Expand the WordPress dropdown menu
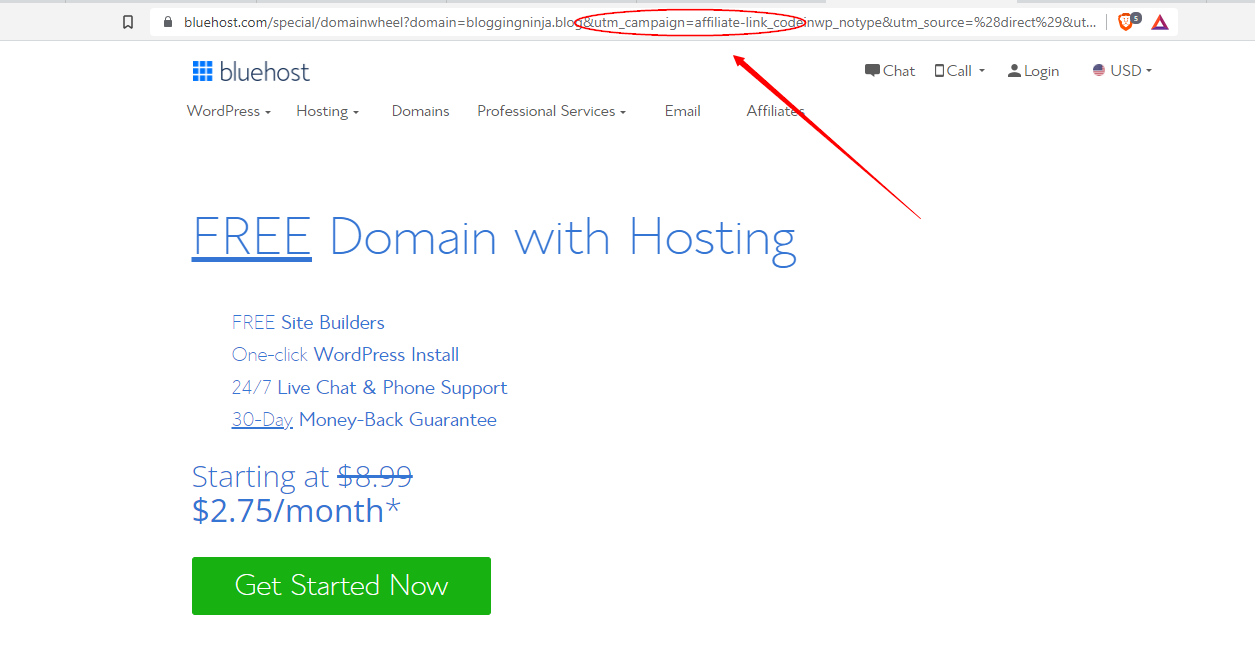Screen dimensions: 1255x661 coord(229,111)
